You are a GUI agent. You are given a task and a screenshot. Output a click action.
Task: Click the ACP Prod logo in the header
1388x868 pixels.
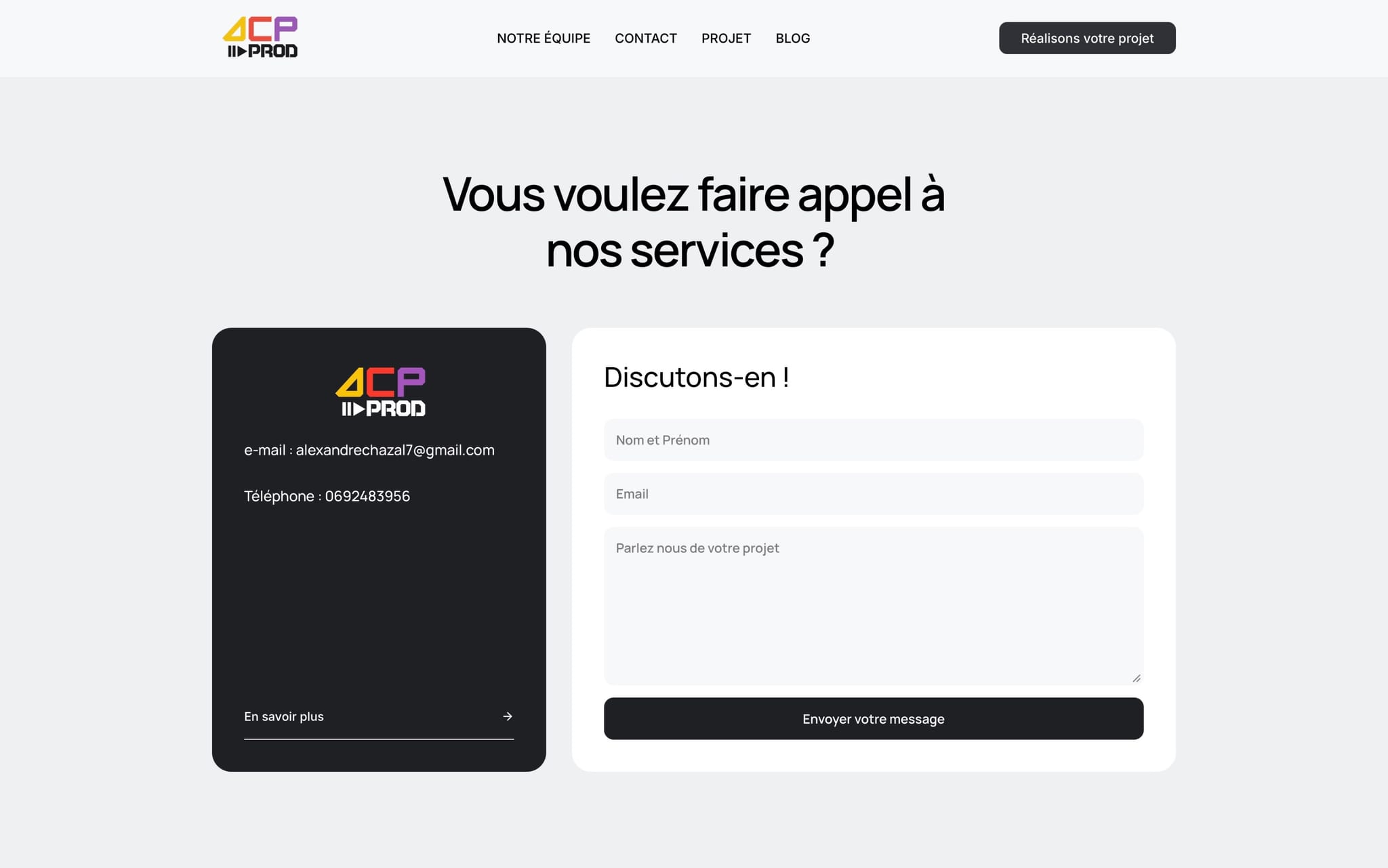[x=260, y=37]
